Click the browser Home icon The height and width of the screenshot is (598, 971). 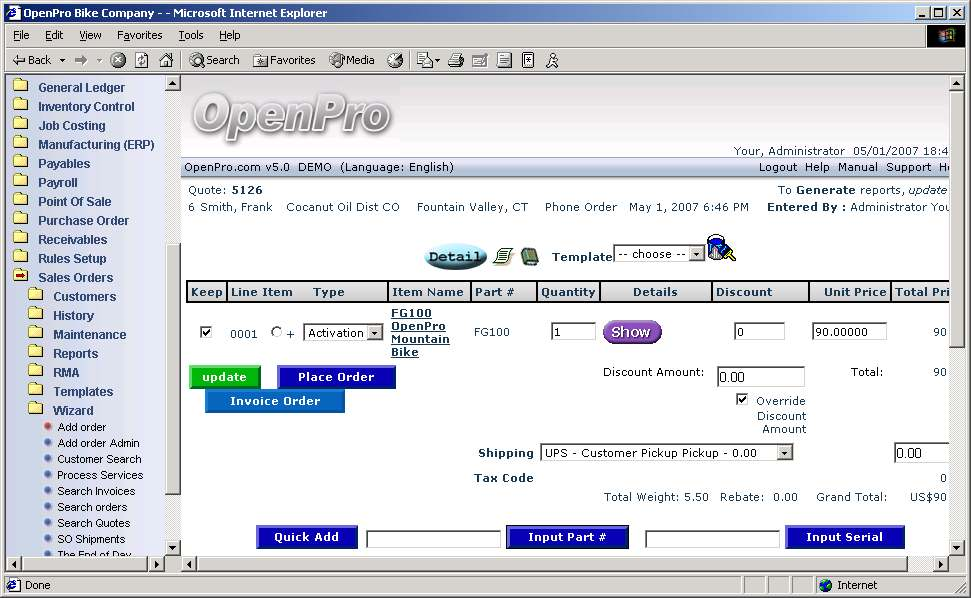coord(166,60)
